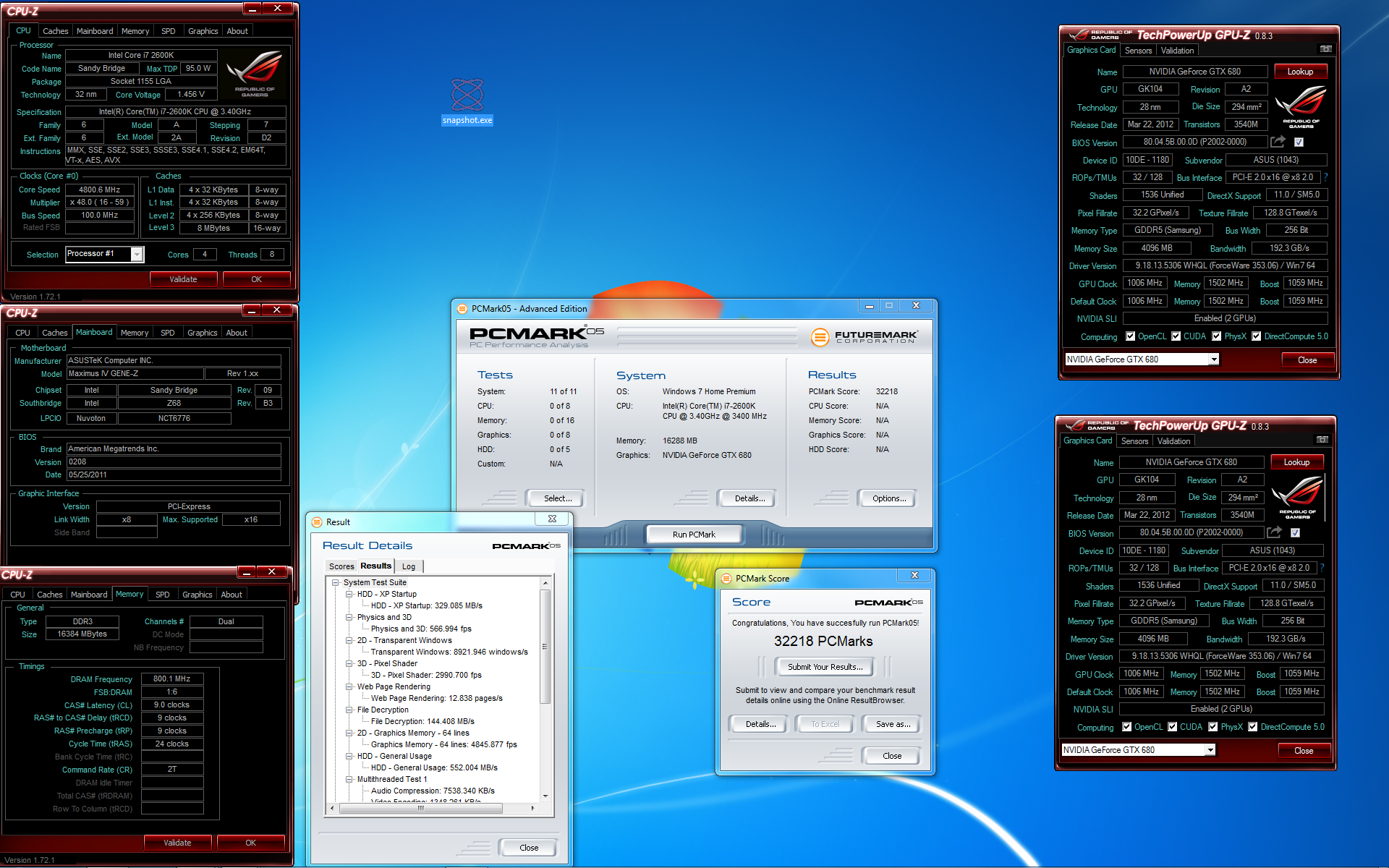This screenshot has height=868, width=1389.
Task: Switch to Sensors tab in upper GPU-Z
Action: click(1138, 51)
